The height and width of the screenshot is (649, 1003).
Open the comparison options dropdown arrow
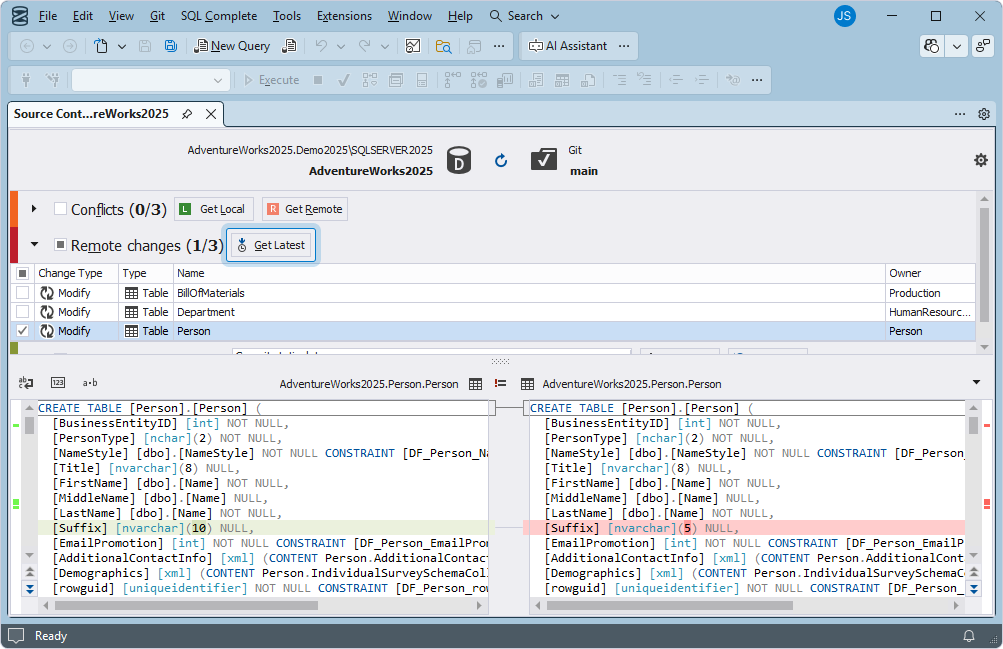(976, 383)
